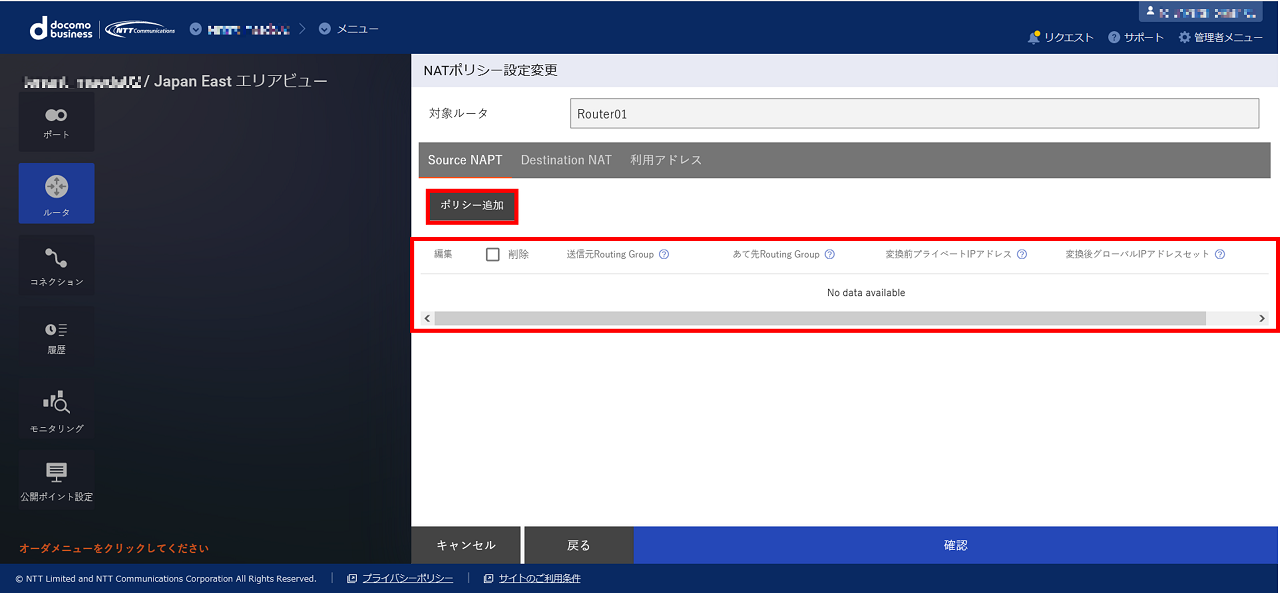Open the 履歴 history icon

click(56, 338)
